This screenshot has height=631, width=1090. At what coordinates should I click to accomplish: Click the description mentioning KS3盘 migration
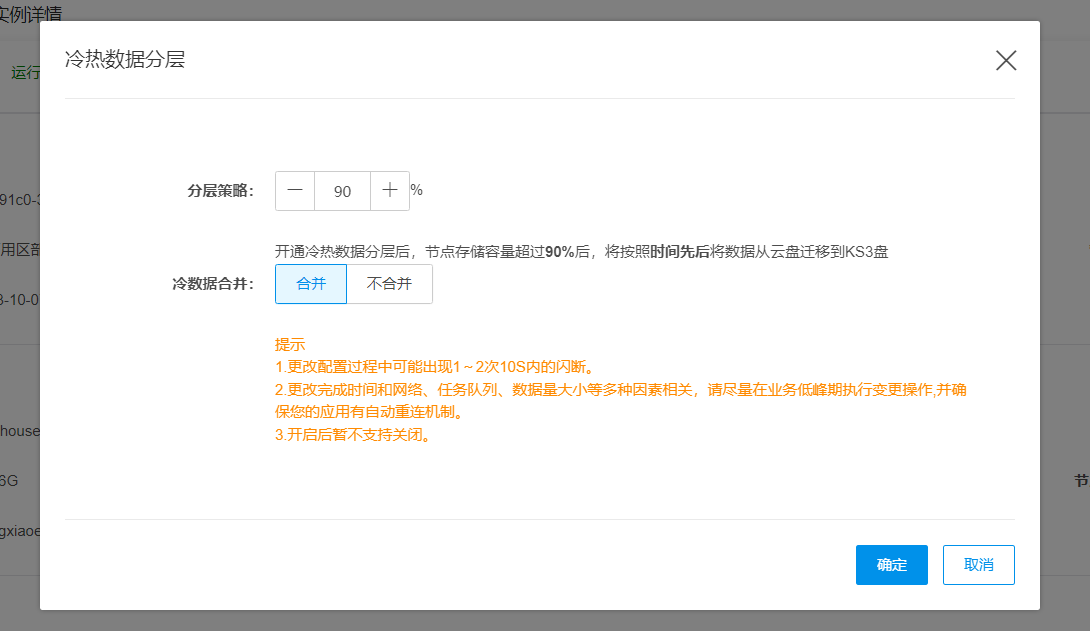[581, 252]
